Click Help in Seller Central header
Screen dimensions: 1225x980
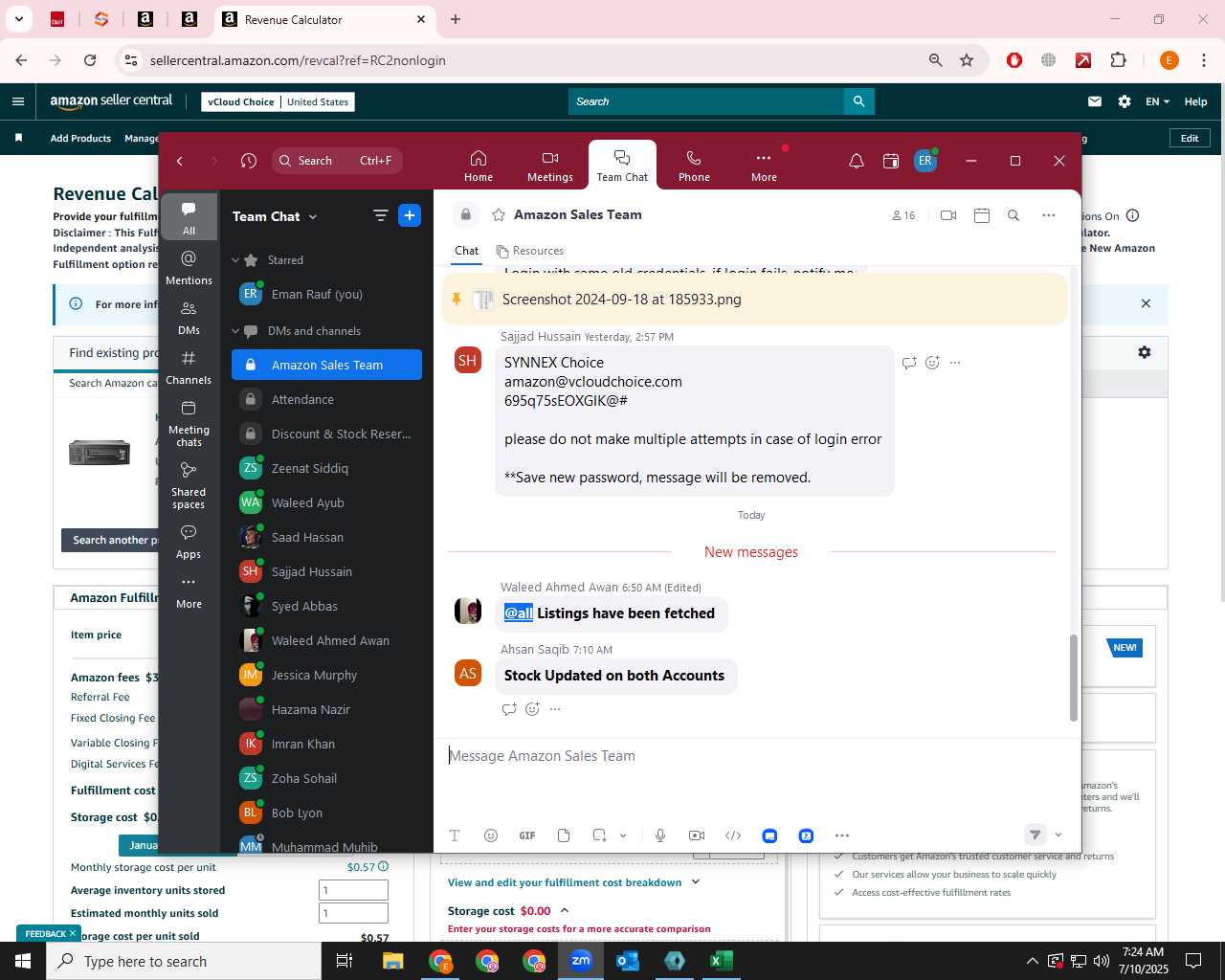pyautogui.click(x=1195, y=101)
